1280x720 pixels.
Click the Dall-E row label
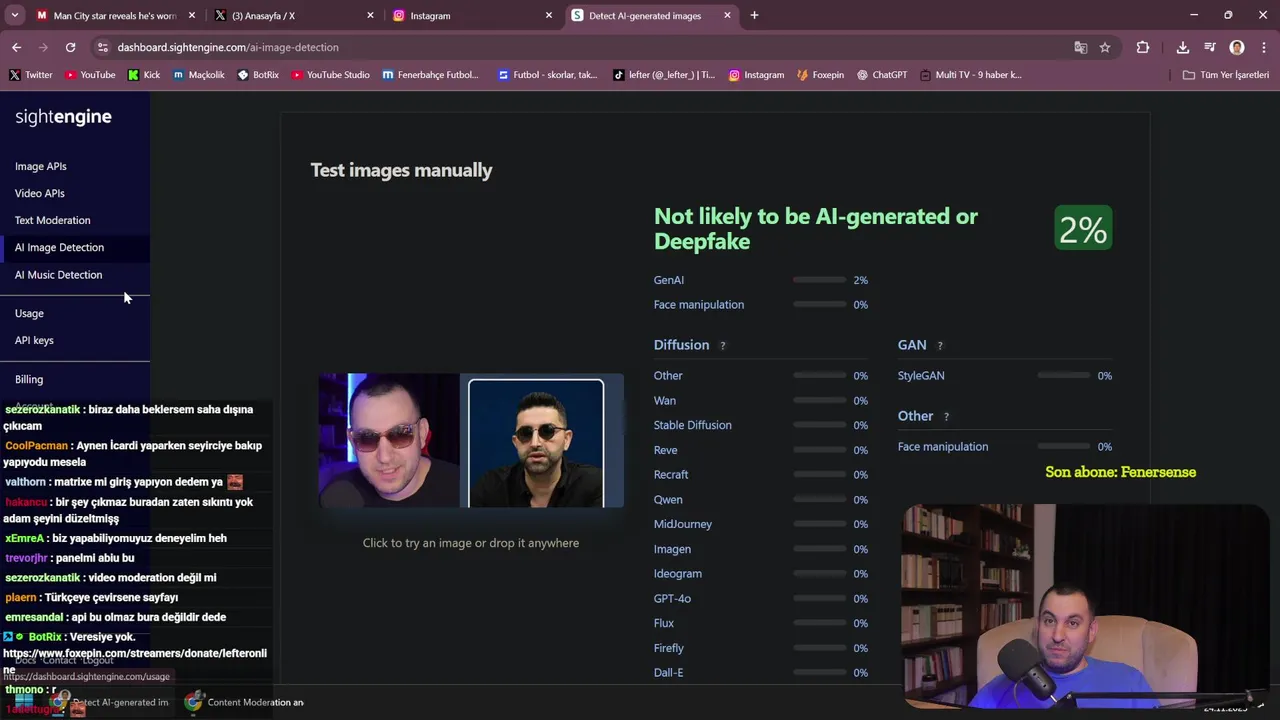click(x=668, y=673)
